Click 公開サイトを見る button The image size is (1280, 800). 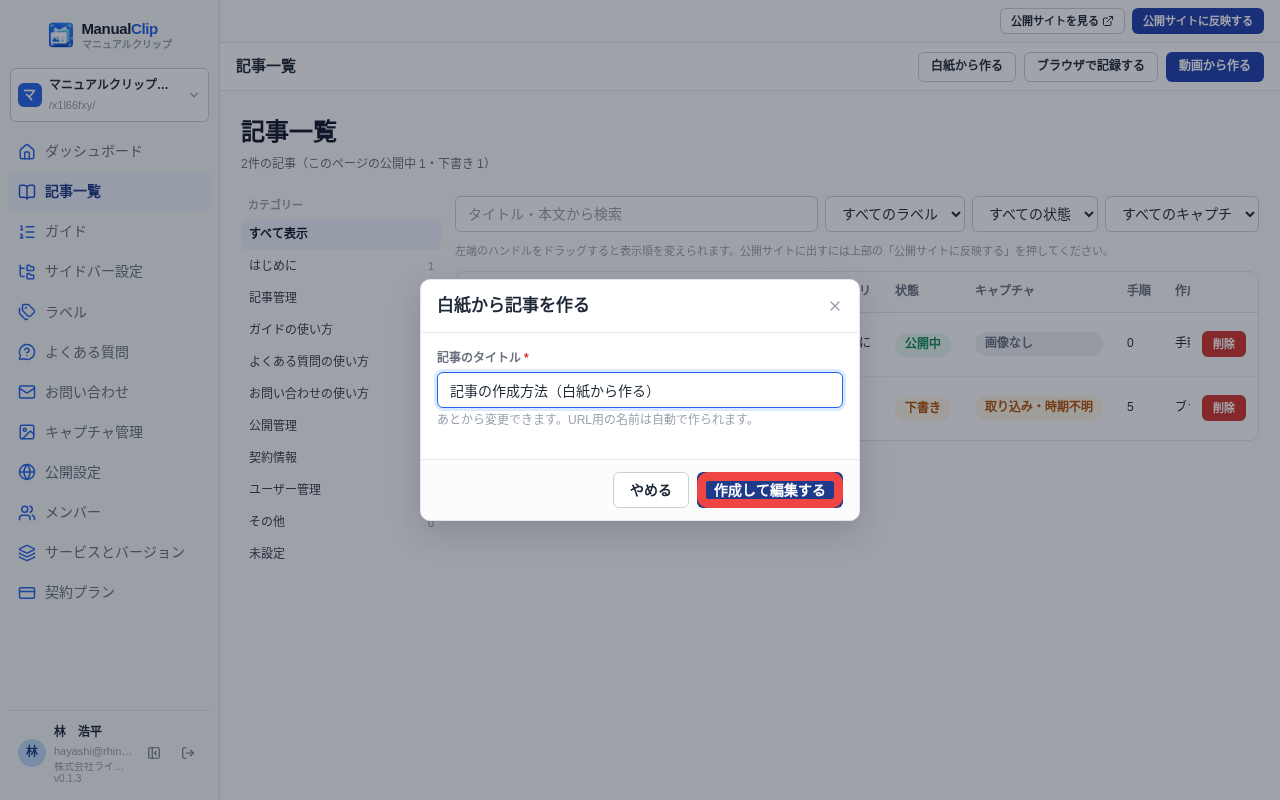pos(1062,21)
